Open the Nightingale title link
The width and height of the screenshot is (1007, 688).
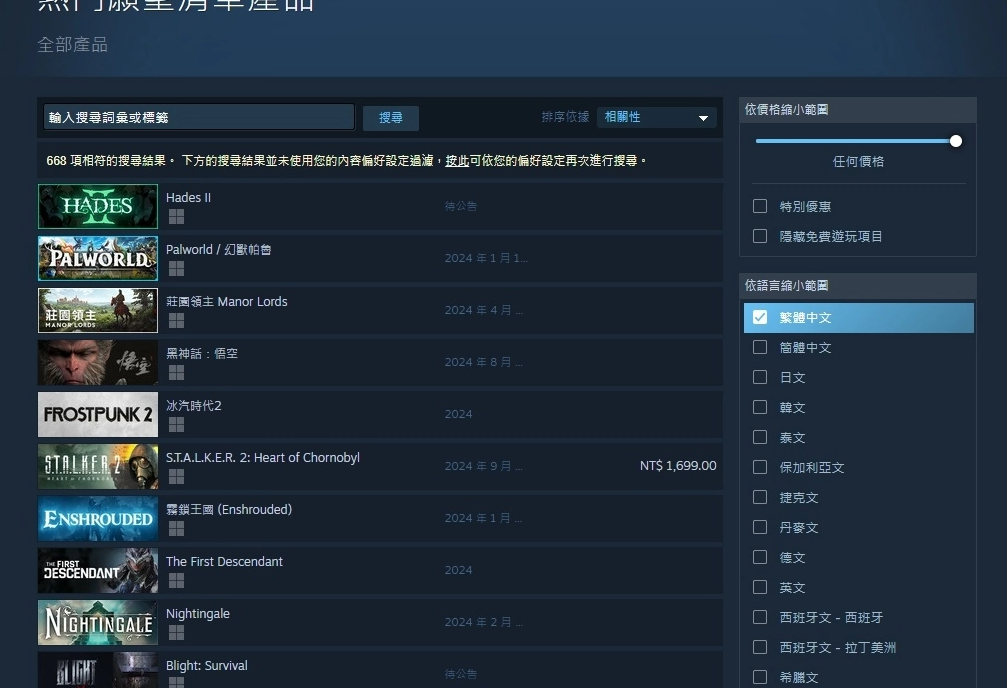(x=198, y=613)
